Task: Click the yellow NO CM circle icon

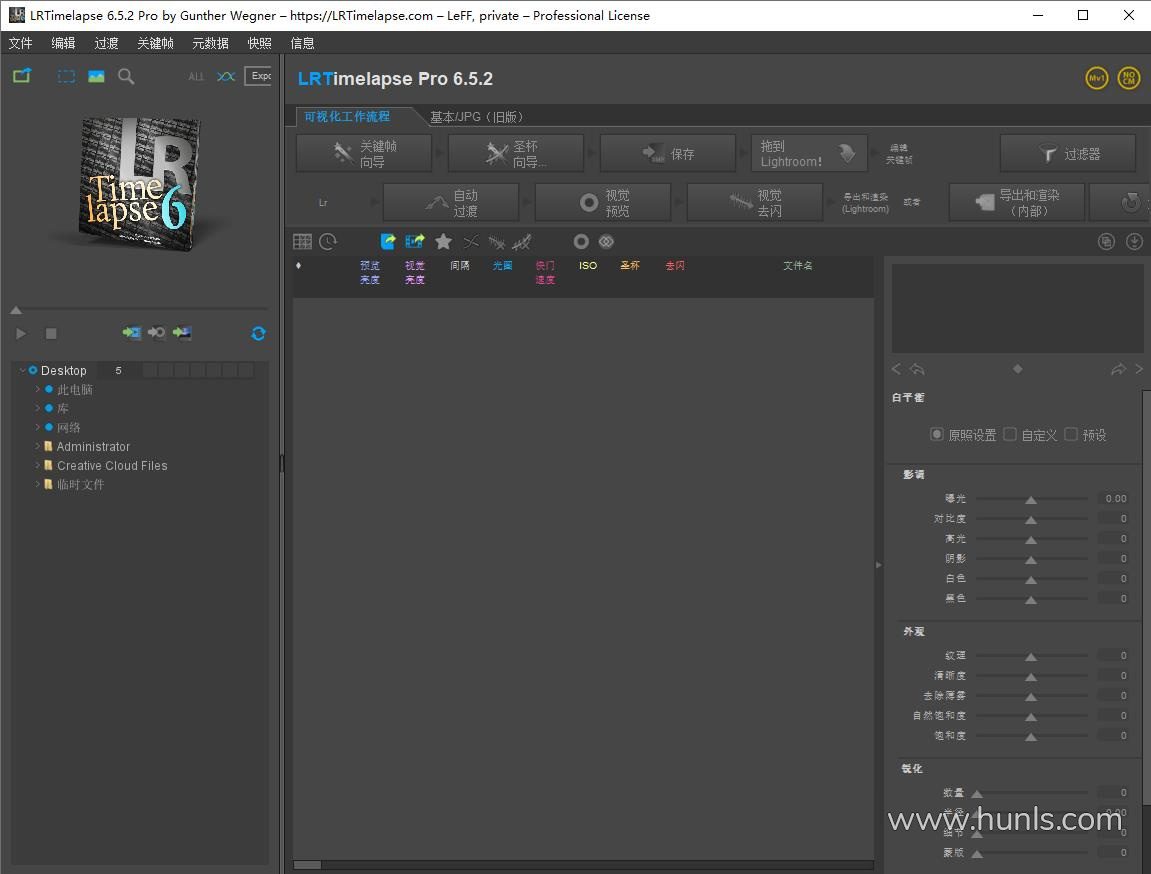Action: point(1129,78)
